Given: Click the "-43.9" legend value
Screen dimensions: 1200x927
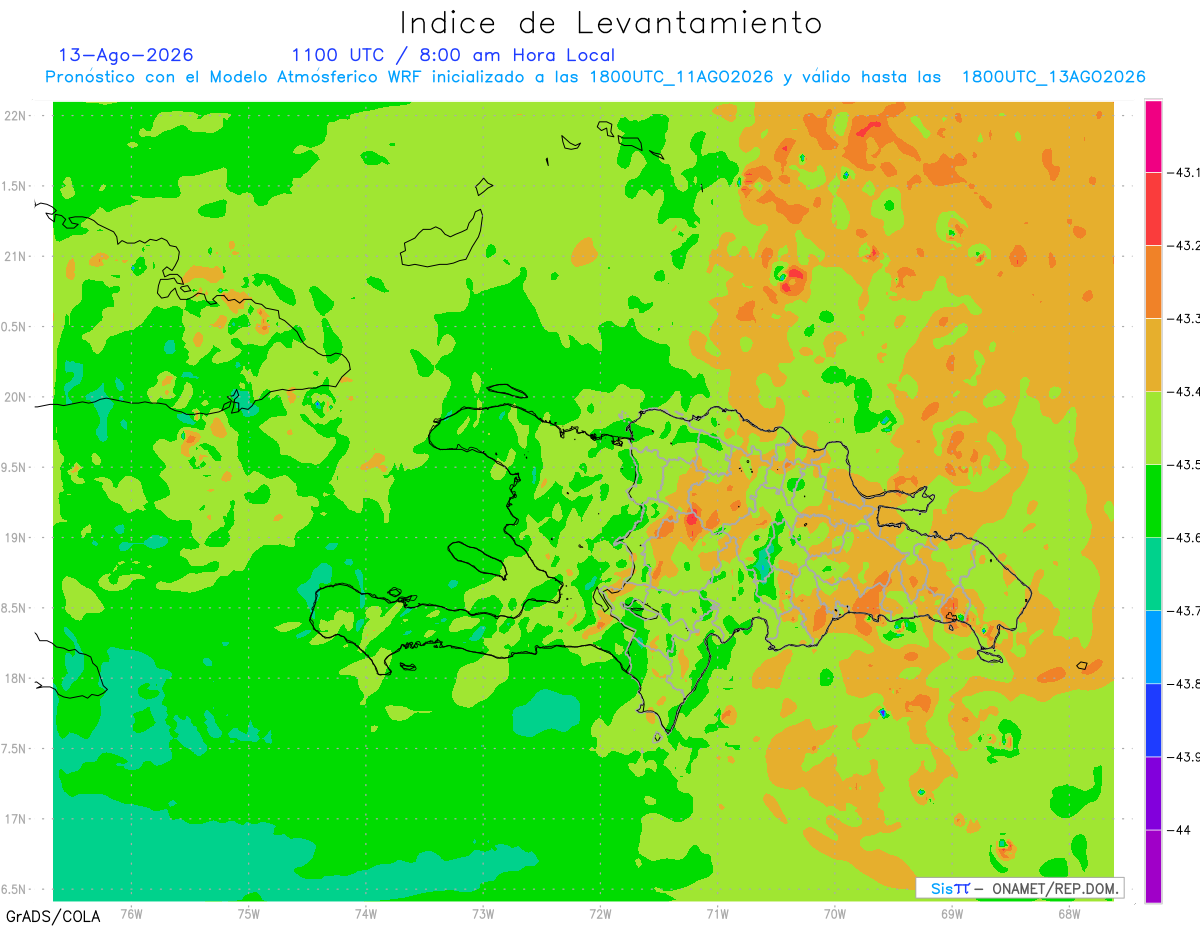Looking at the screenshot, I should (x=1183, y=757).
